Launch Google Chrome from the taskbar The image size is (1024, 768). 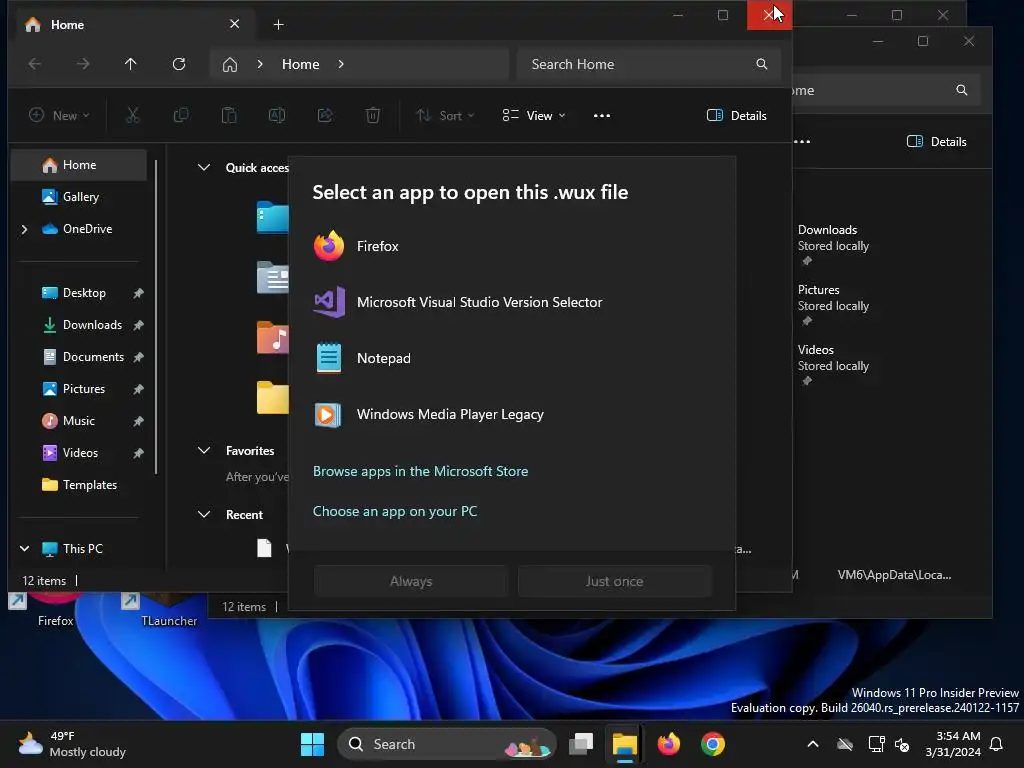pyautogui.click(x=712, y=744)
